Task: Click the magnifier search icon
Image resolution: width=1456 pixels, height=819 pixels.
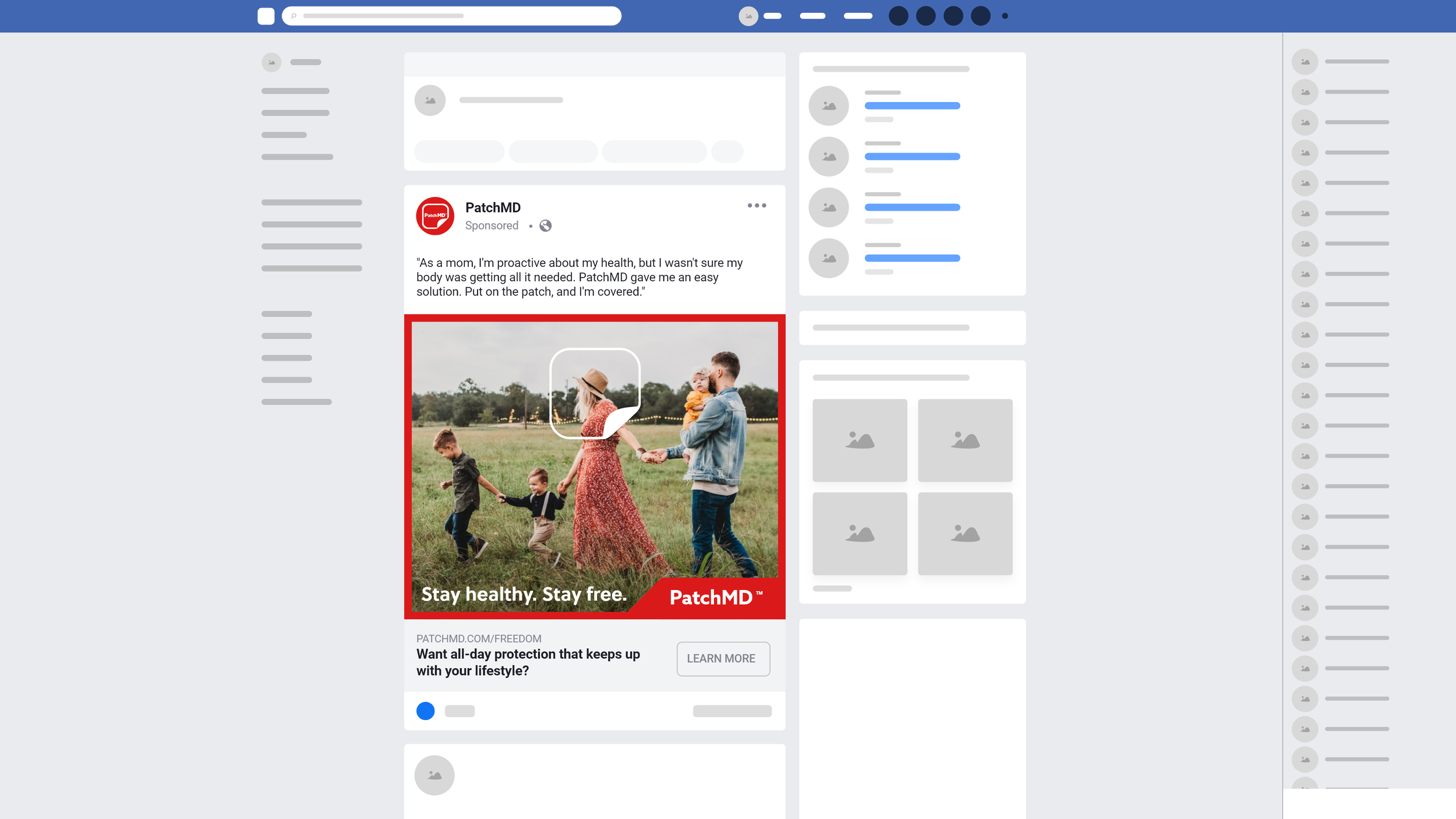Action: 294,16
